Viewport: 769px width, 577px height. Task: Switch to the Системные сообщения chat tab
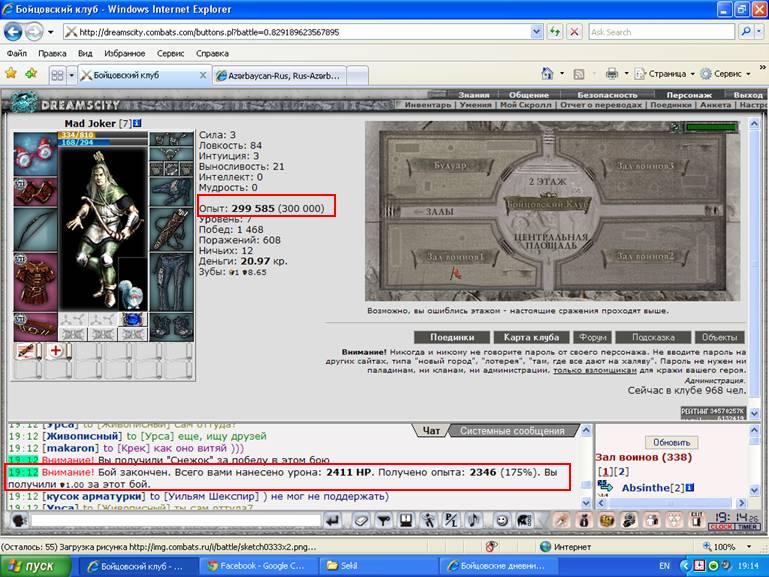pos(512,430)
